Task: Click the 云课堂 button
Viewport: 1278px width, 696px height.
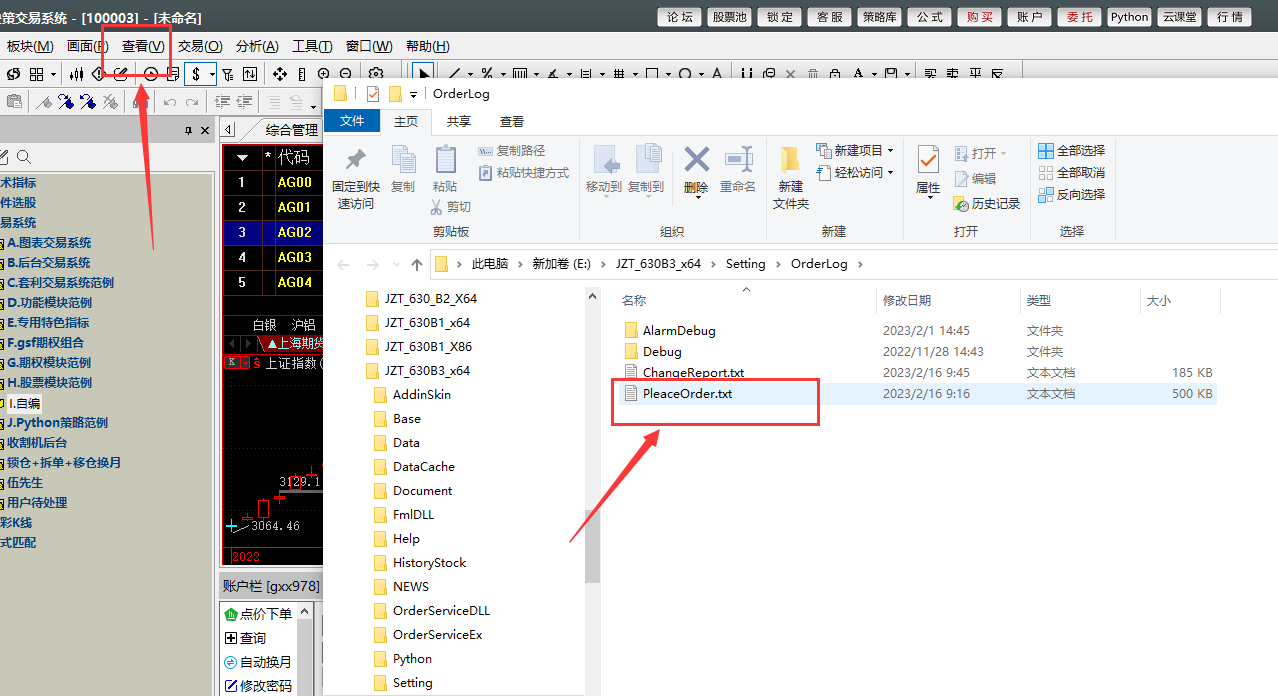Action: pyautogui.click(x=1180, y=16)
